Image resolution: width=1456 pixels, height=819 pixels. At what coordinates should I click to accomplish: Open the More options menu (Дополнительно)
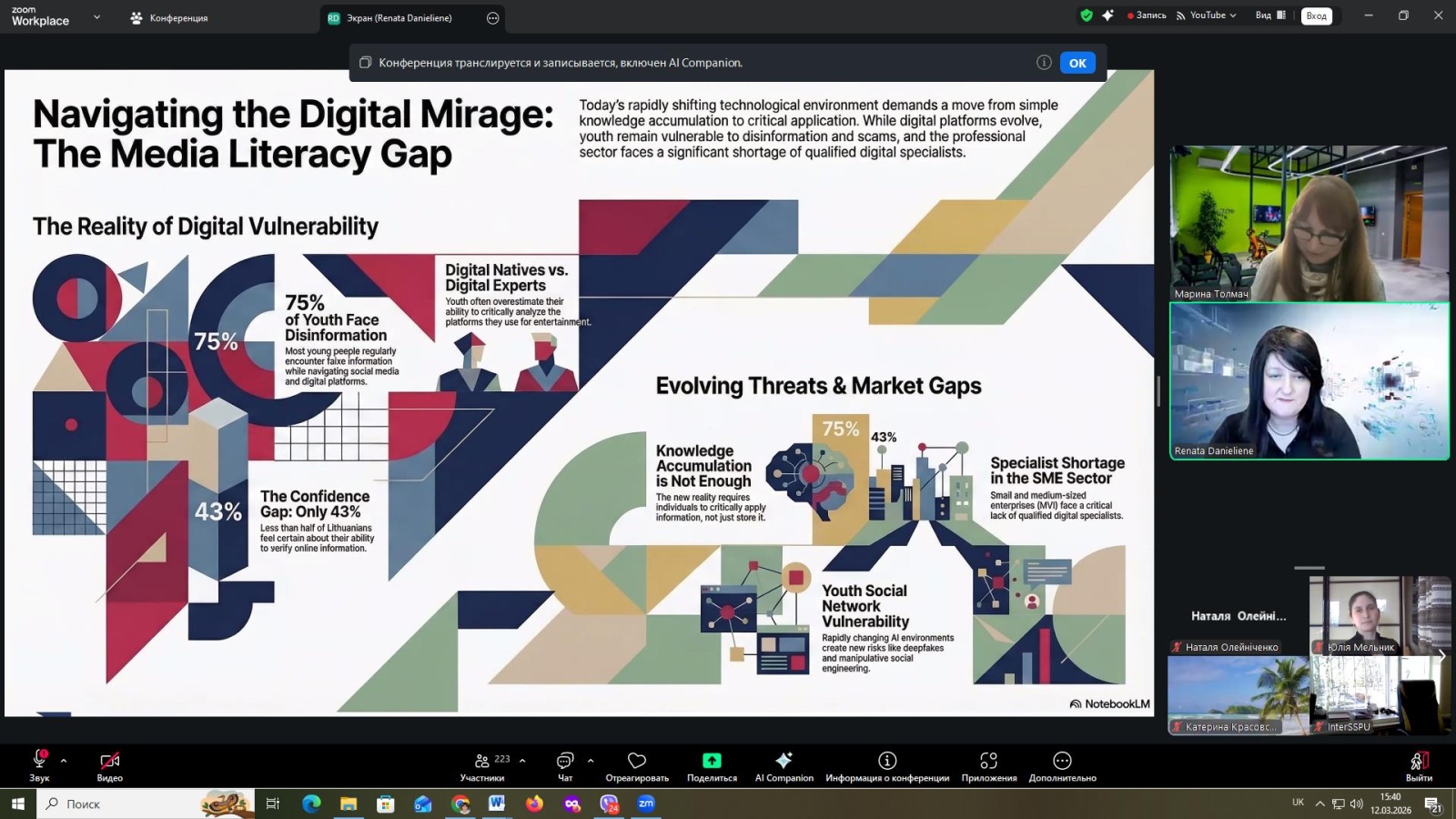tap(1062, 766)
